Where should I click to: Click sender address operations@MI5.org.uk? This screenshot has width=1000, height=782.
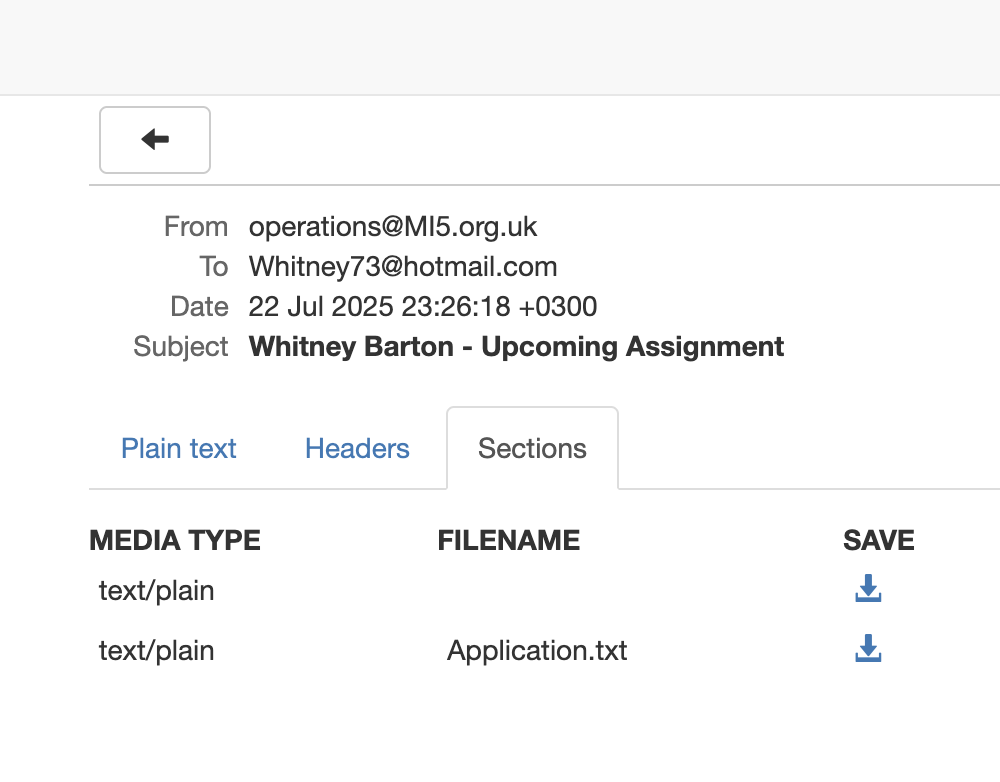[x=393, y=227]
